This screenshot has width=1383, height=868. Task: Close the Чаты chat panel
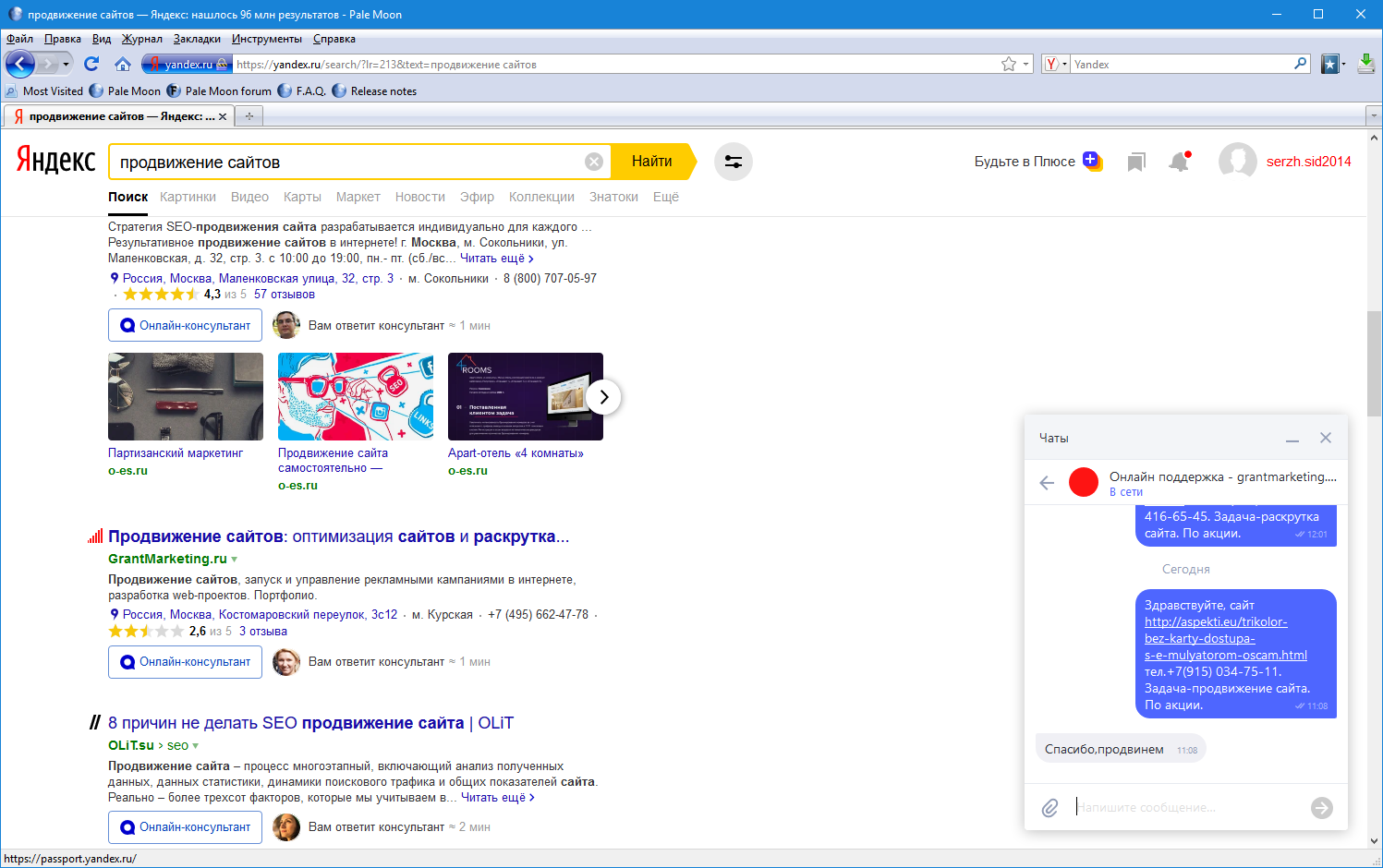point(1326,438)
